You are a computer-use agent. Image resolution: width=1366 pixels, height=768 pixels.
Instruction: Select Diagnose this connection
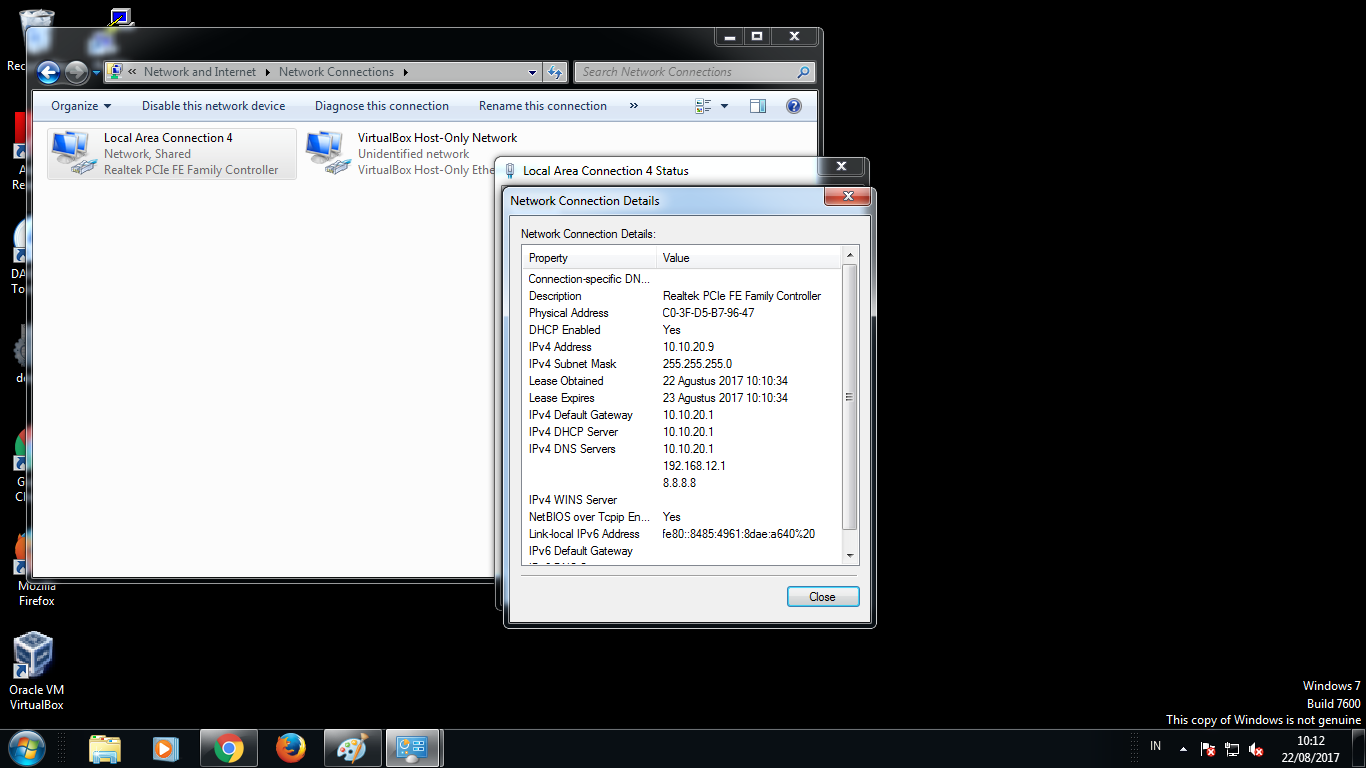381,105
